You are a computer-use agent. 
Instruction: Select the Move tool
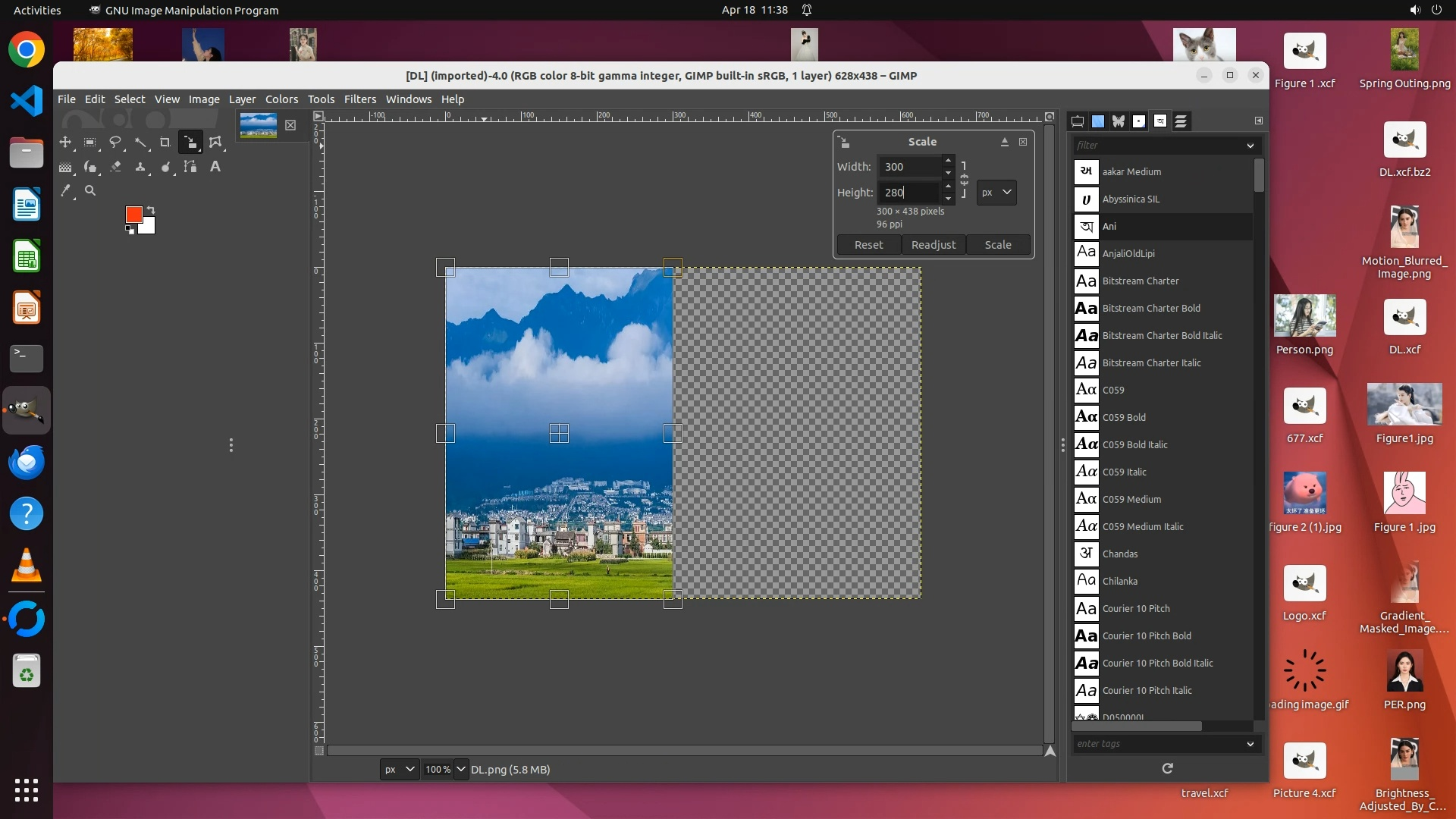[x=65, y=142]
